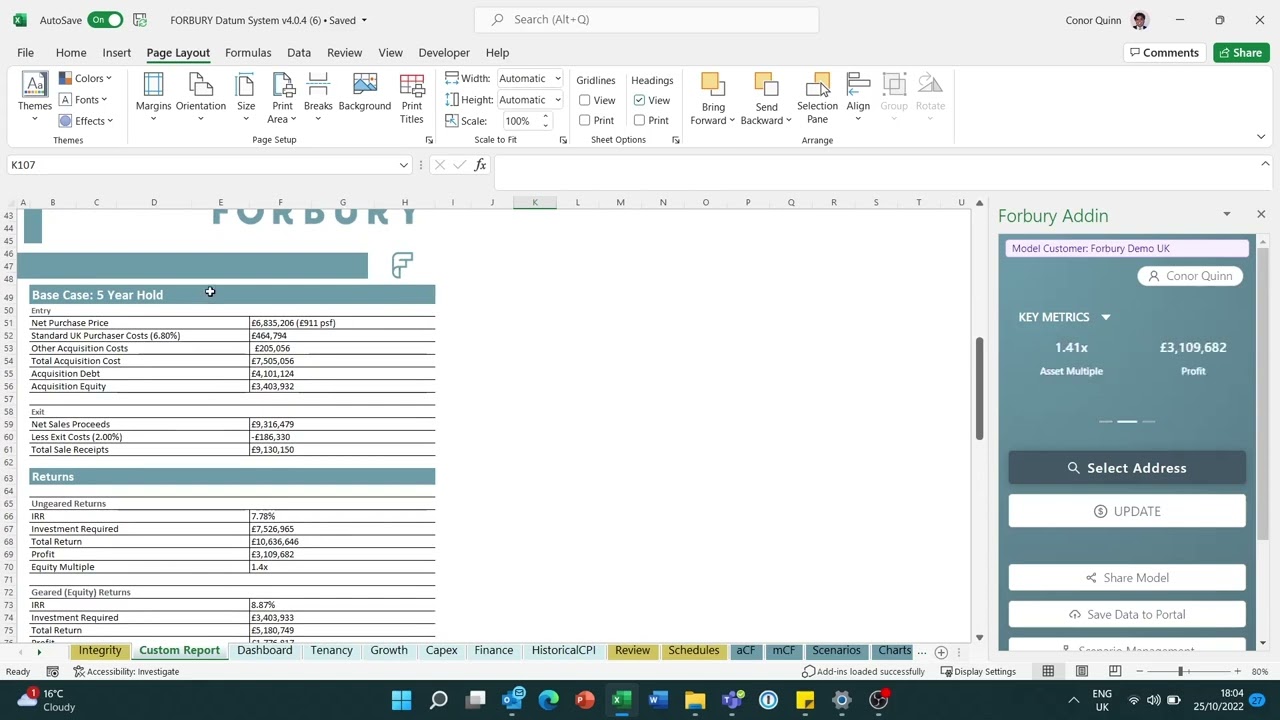Switch to Page Break Preview in status bar

coord(1114,671)
